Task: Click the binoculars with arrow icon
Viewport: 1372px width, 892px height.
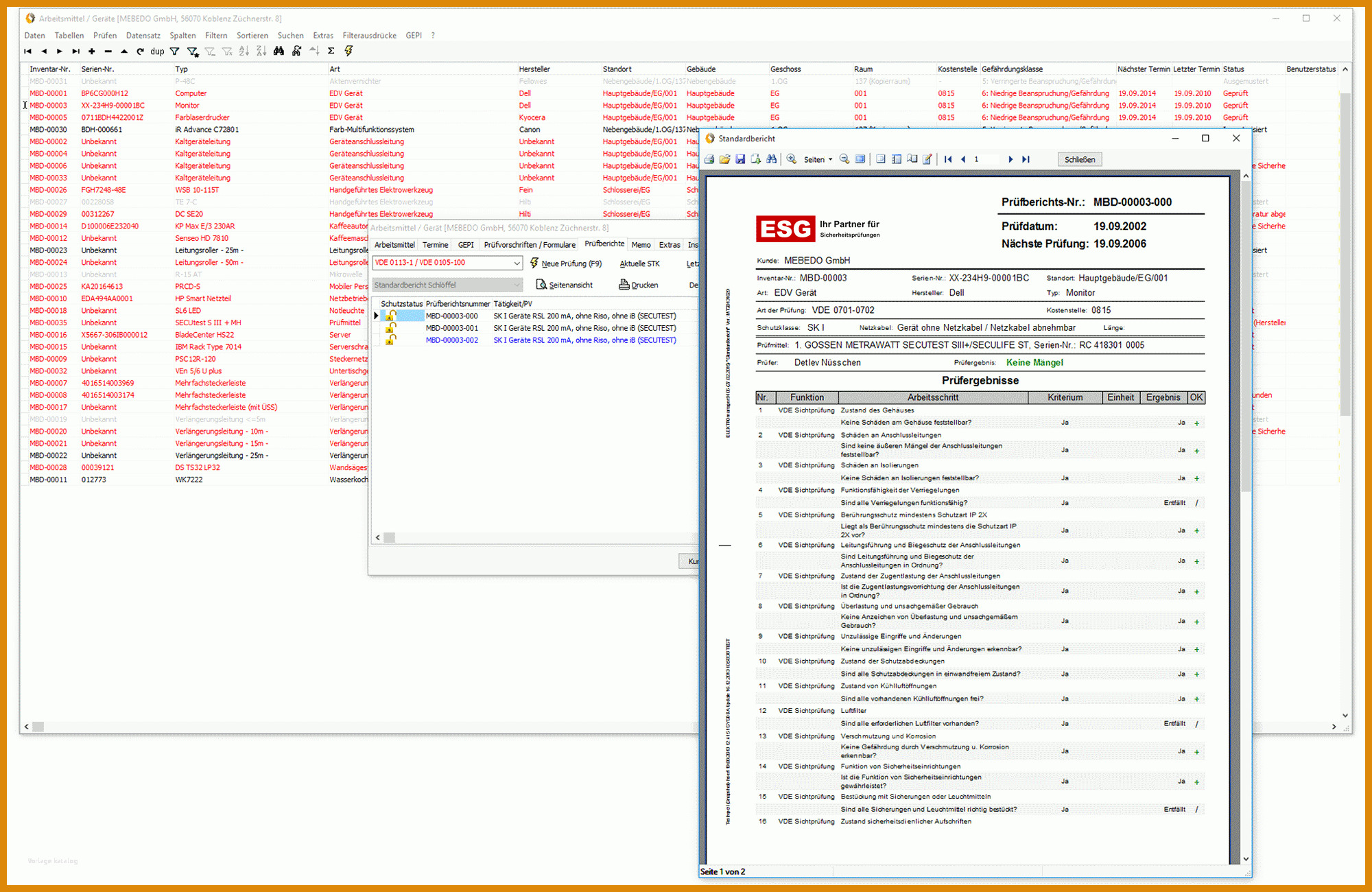Action: 296,51
